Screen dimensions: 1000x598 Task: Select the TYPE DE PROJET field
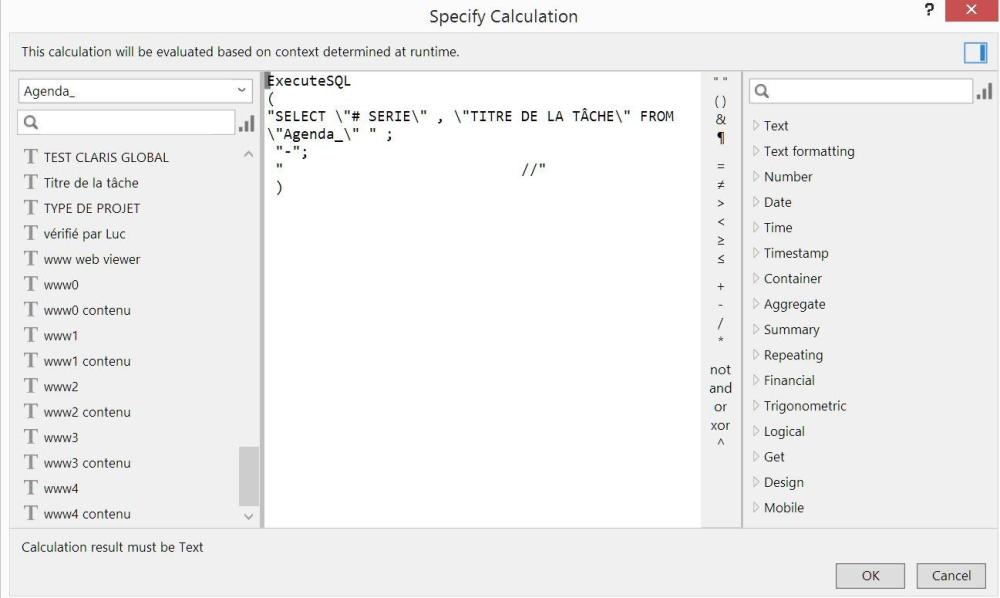91,208
